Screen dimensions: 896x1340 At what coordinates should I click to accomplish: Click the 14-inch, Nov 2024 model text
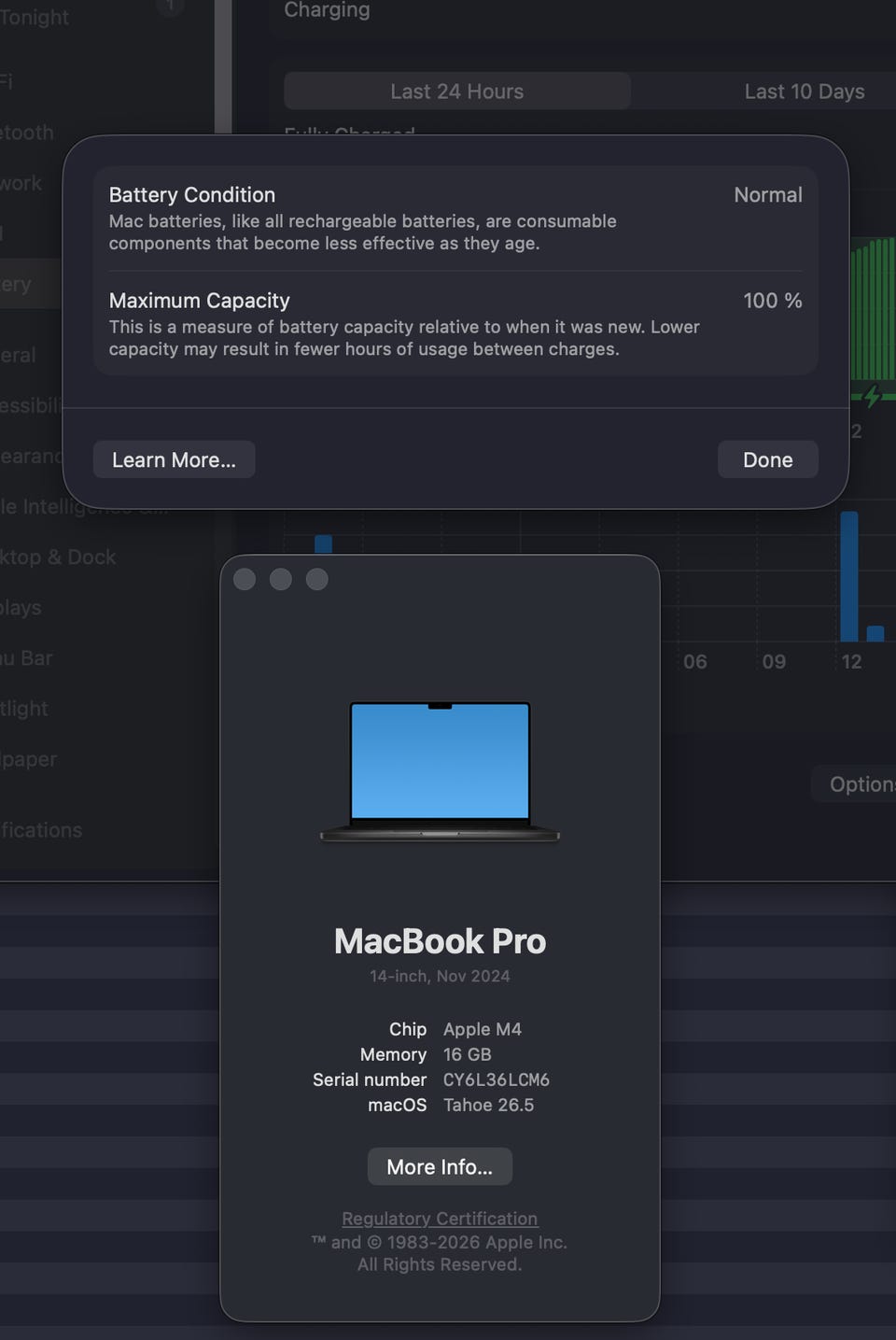pos(440,976)
